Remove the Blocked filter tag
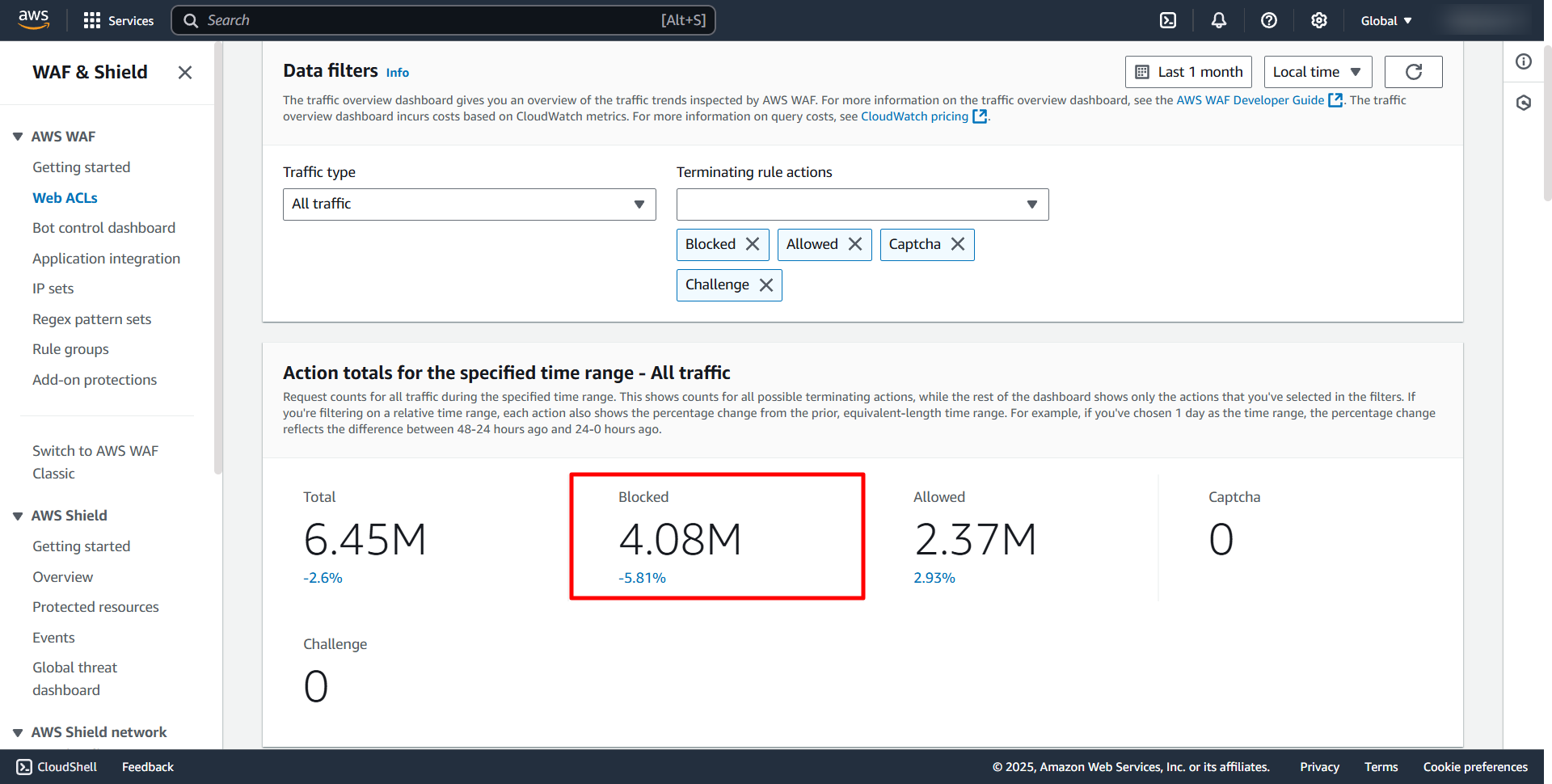This screenshot has width=1552, height=784. pyautogui.click(x=753, y=244)
